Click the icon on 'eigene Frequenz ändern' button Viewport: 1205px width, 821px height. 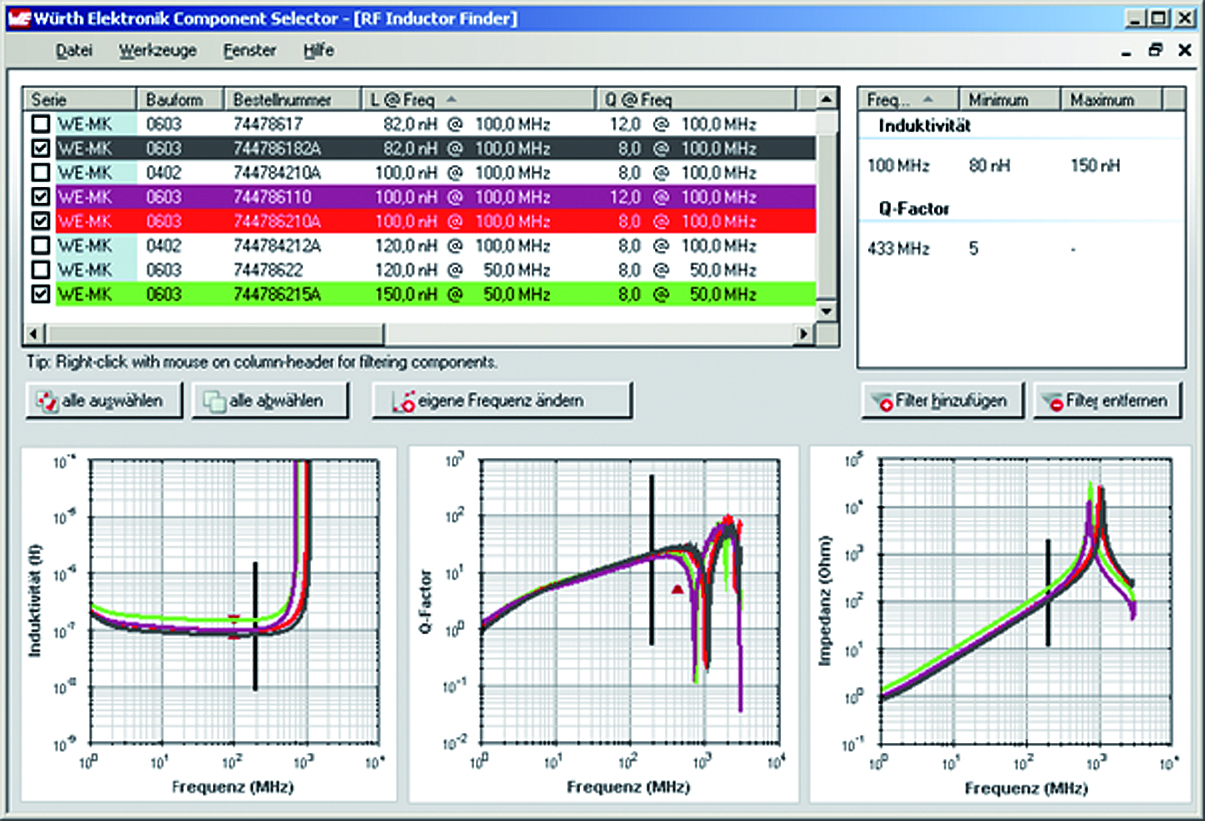point(403,401)
